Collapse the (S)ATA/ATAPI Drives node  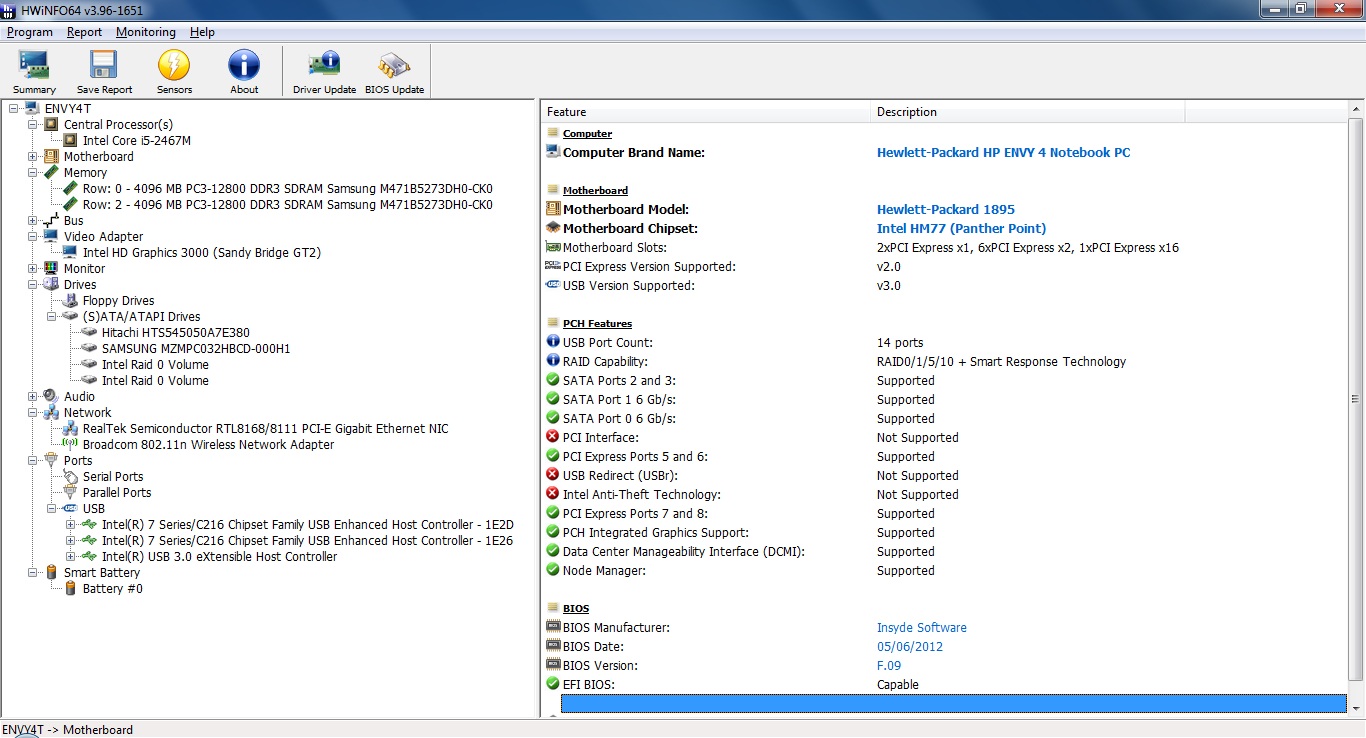[x=51, y=316]
